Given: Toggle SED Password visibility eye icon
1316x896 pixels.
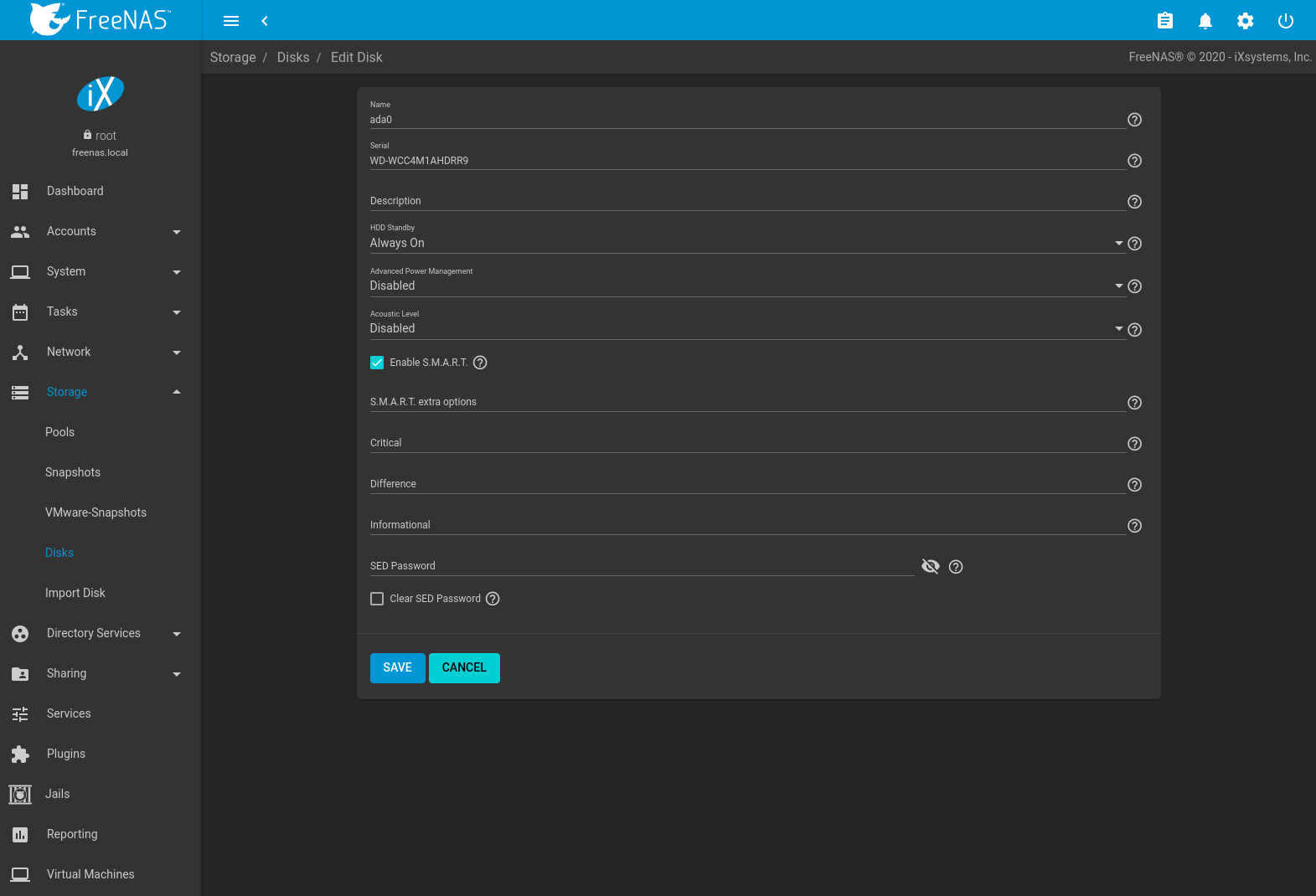Looking at the screenshot, I should pyautogui.click(x=930, y=567).
